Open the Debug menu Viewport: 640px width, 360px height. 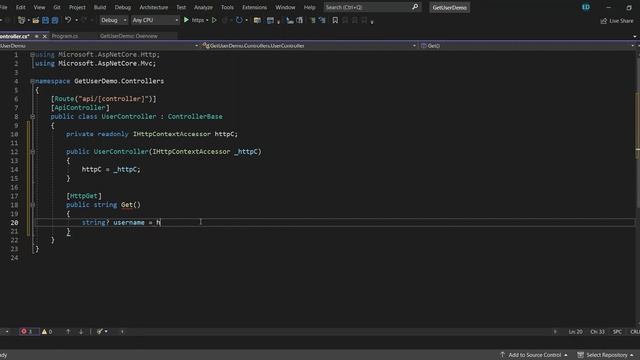pos(122,7)
